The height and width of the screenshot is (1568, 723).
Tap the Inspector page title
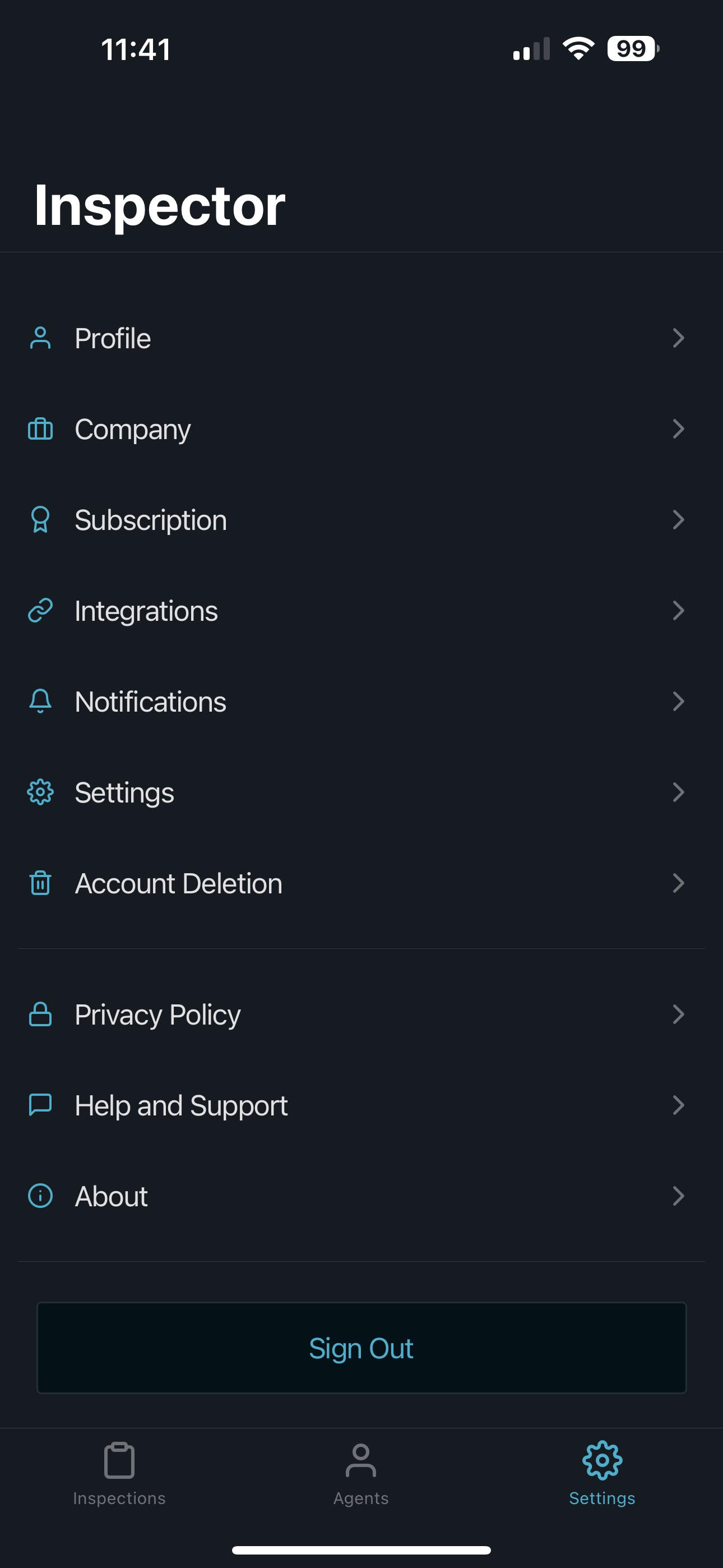159,206
